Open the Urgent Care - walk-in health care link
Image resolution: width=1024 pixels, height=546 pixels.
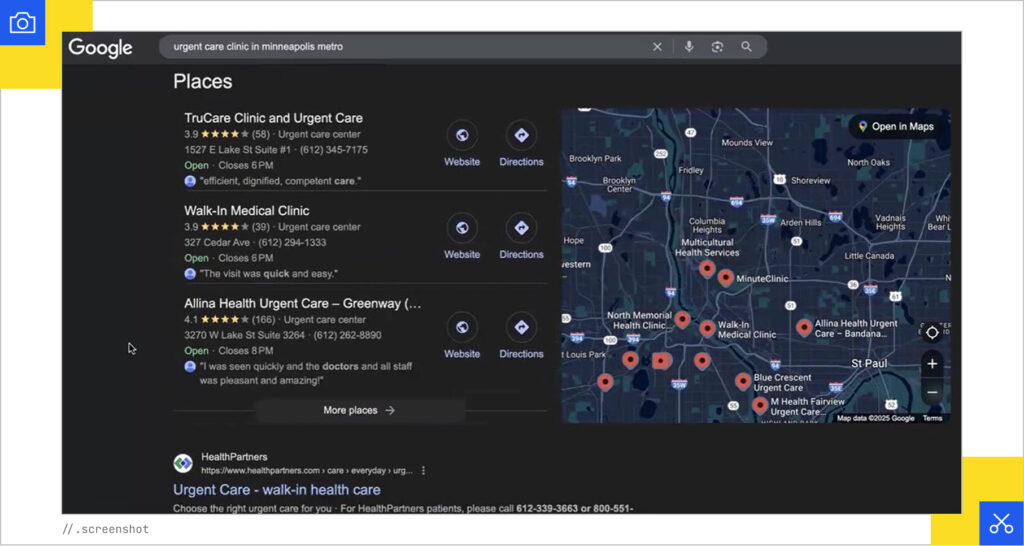pyautogui.click(x=277, y=490)
